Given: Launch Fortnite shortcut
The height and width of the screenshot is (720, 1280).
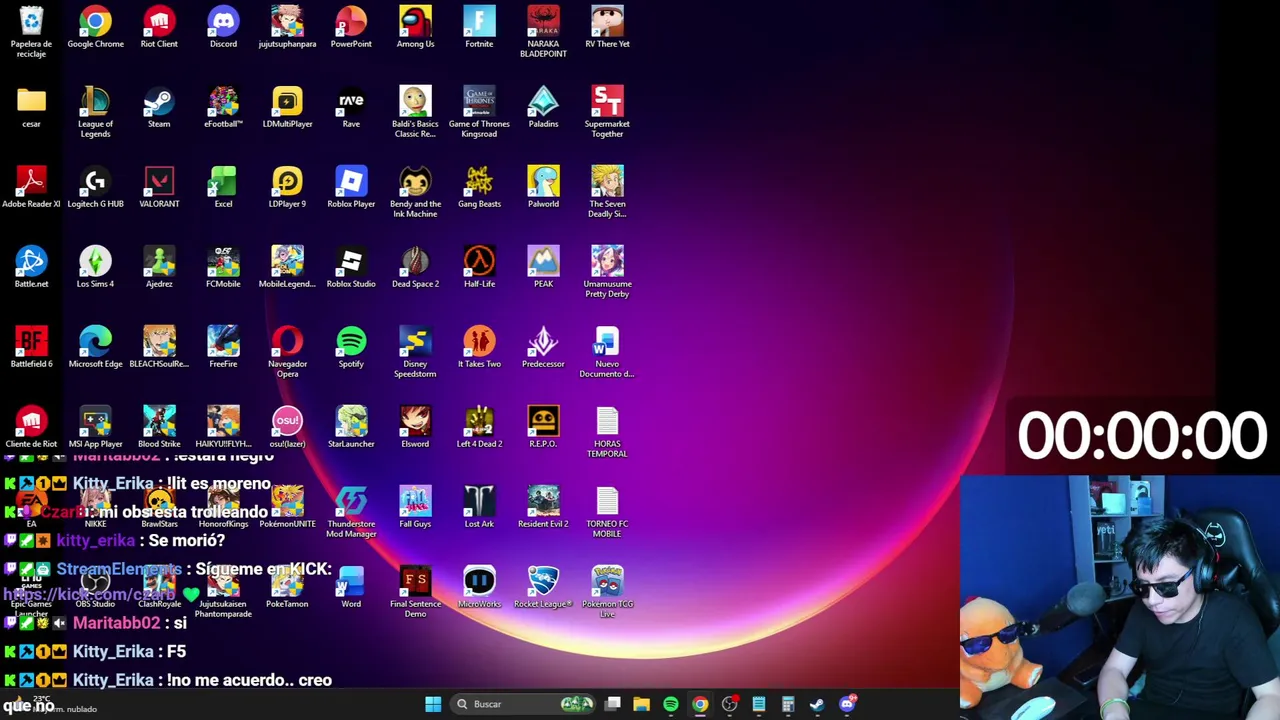Looking at the screenshot, I should coord(479,27).
